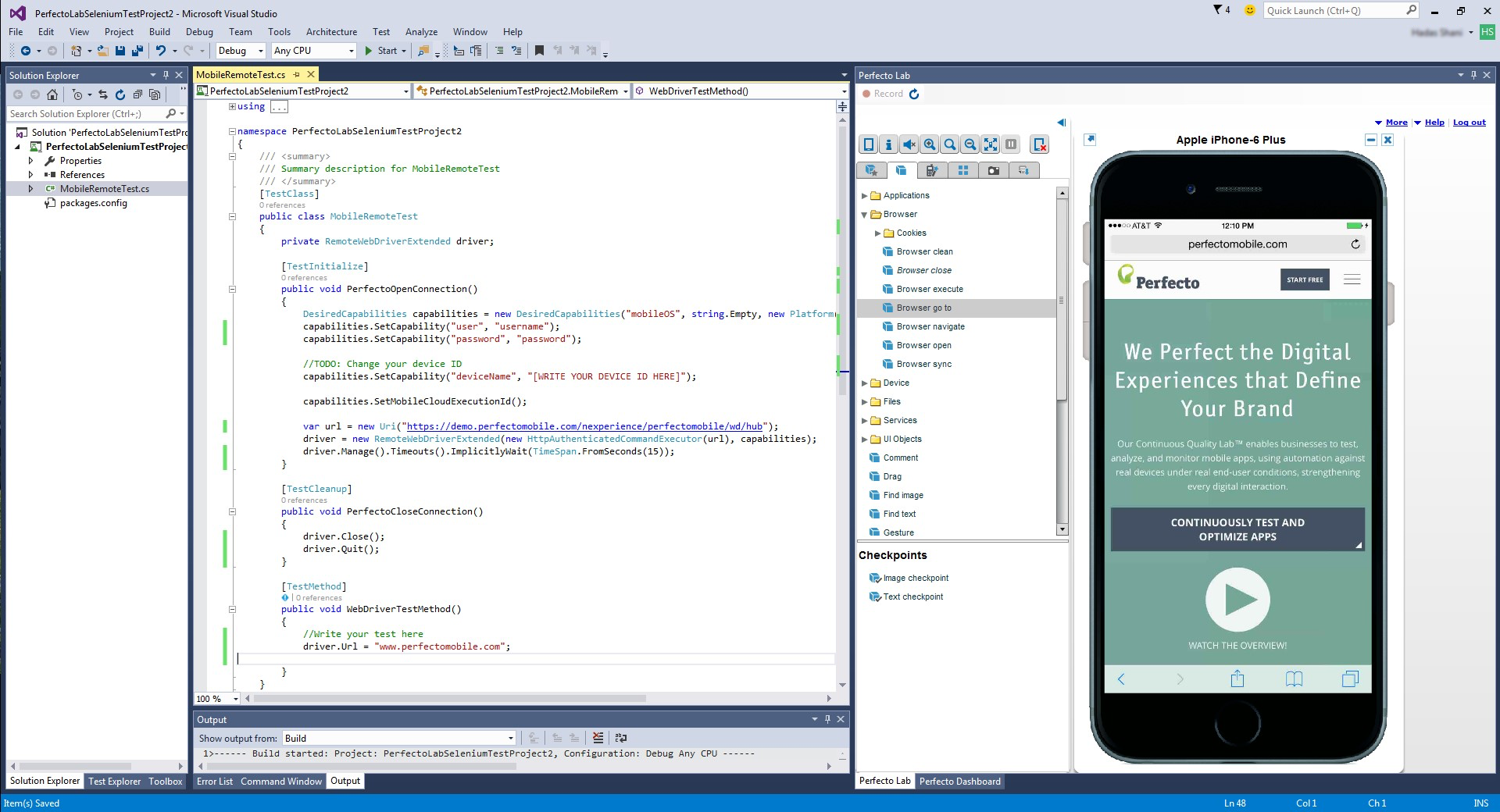Expand the collapsed using directives

232,106
